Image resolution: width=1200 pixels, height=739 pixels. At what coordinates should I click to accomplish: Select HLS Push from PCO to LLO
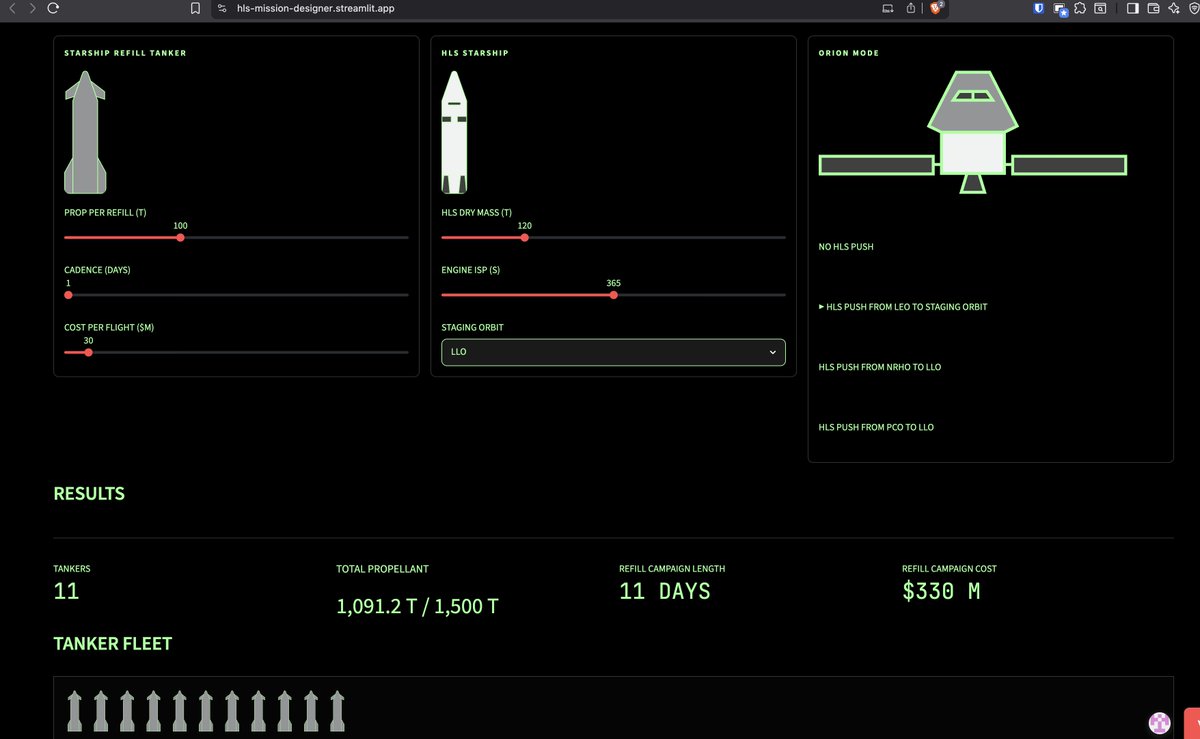pyautogui.click(x=876, y=427)
